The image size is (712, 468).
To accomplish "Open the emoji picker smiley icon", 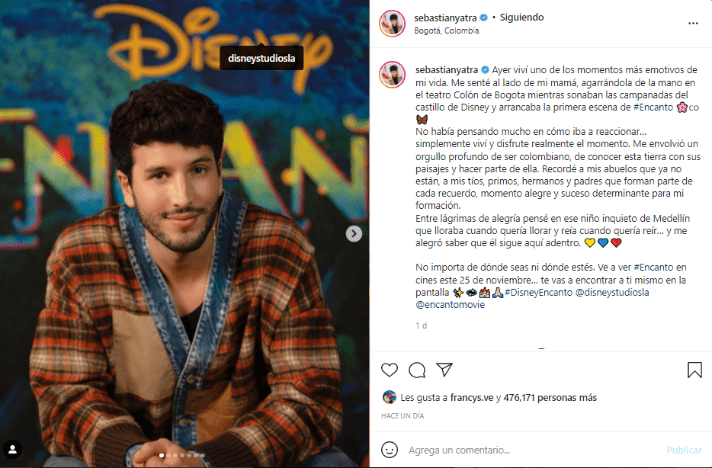I will pos(389,450).
